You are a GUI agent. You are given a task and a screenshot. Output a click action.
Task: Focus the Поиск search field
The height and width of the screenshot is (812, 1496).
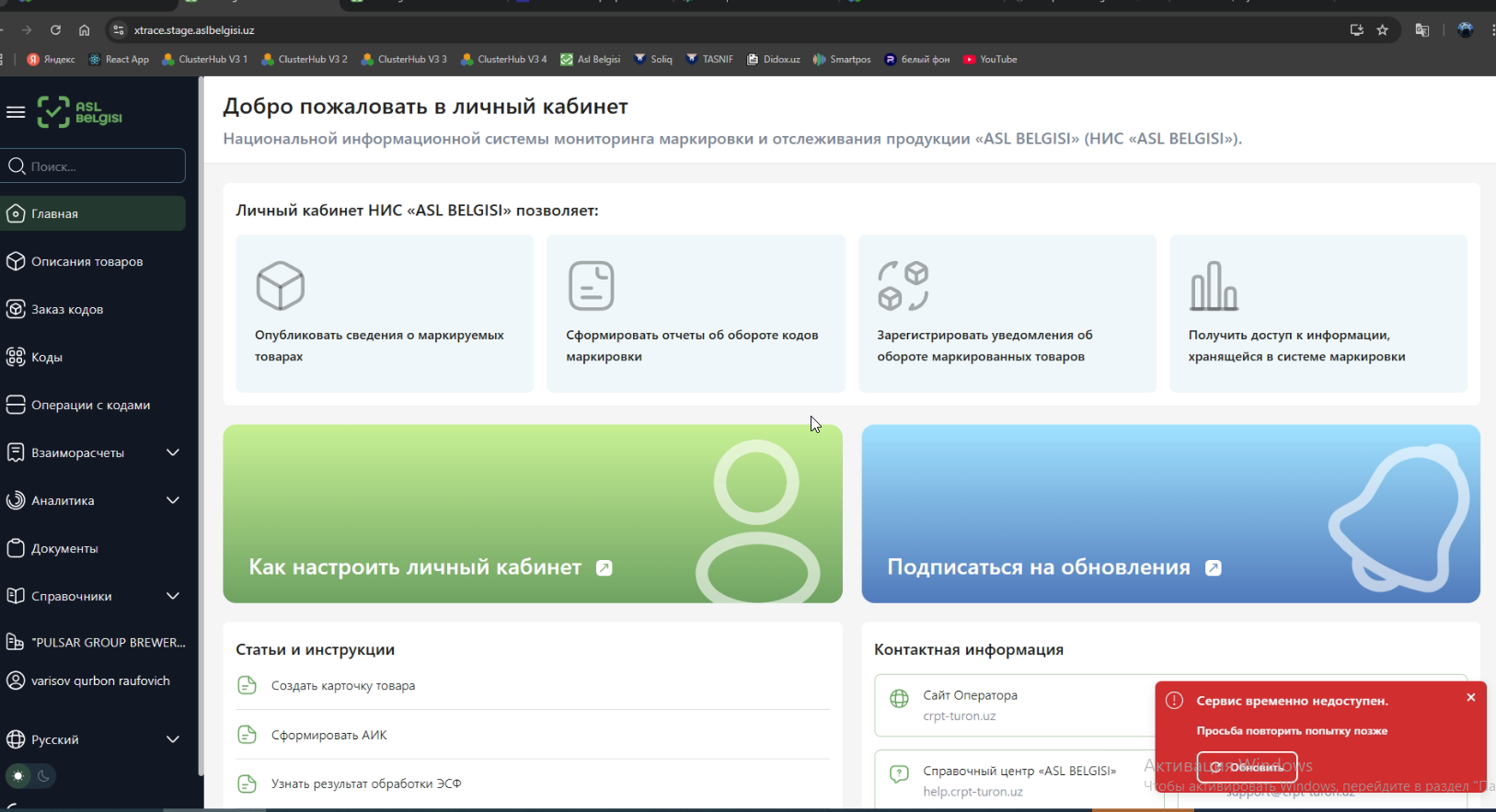click(94, 166)
